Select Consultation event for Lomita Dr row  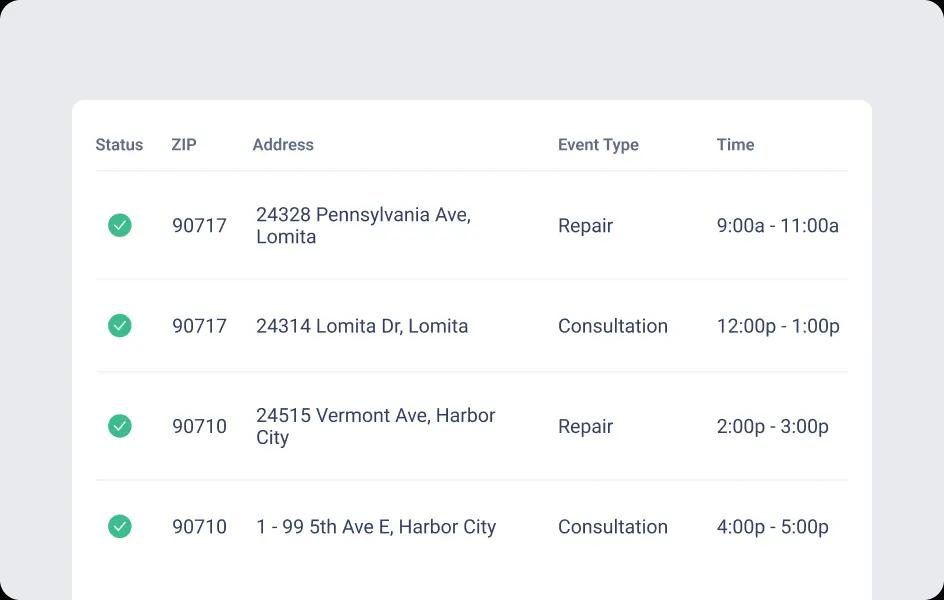613,326
